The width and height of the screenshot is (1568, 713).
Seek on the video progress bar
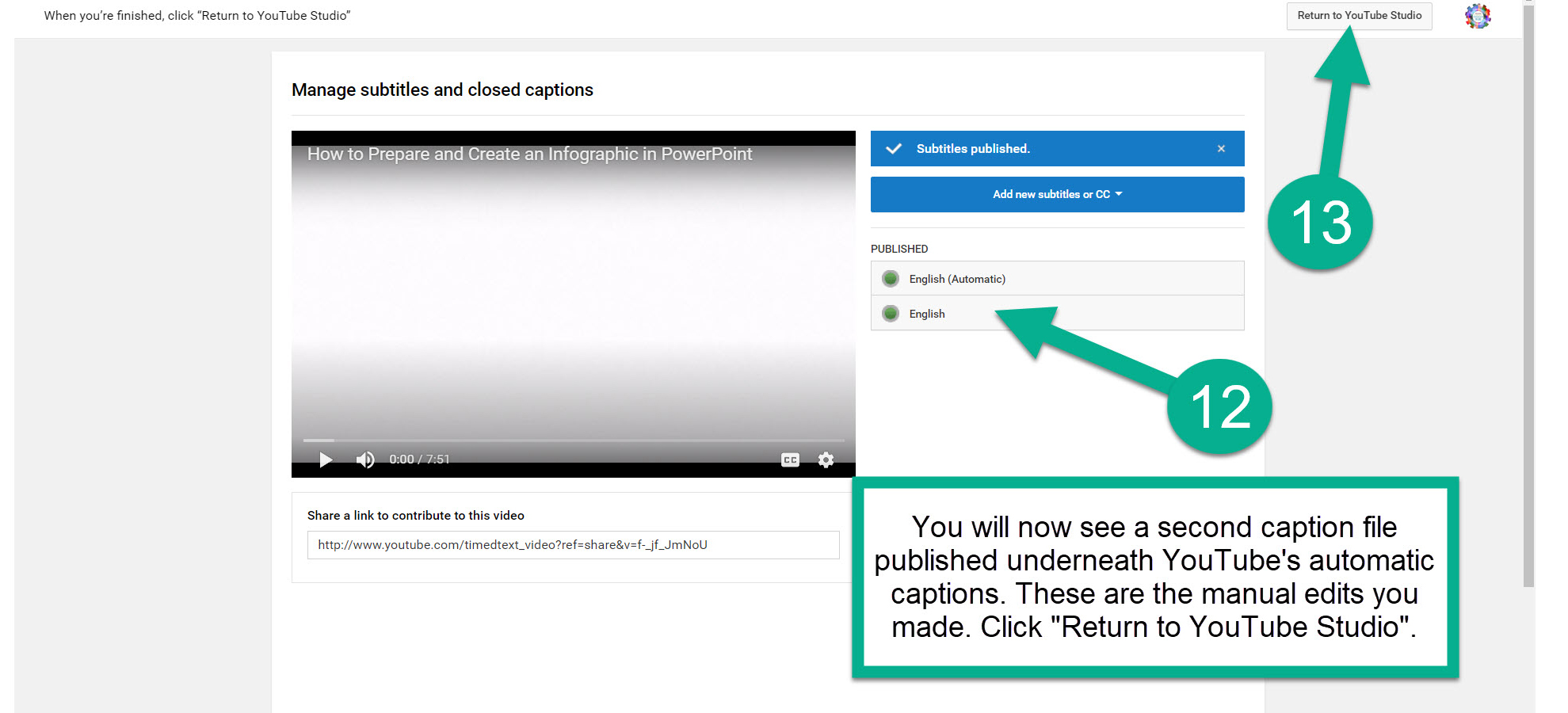[x=574, y=440]
